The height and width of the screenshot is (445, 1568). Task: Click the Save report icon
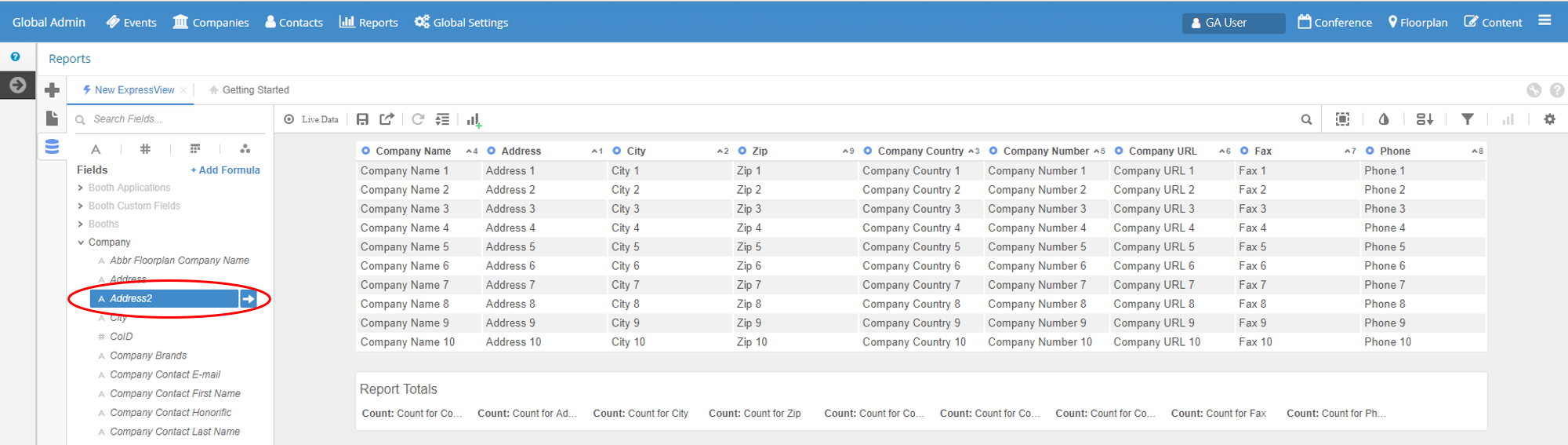coord(362,119)
